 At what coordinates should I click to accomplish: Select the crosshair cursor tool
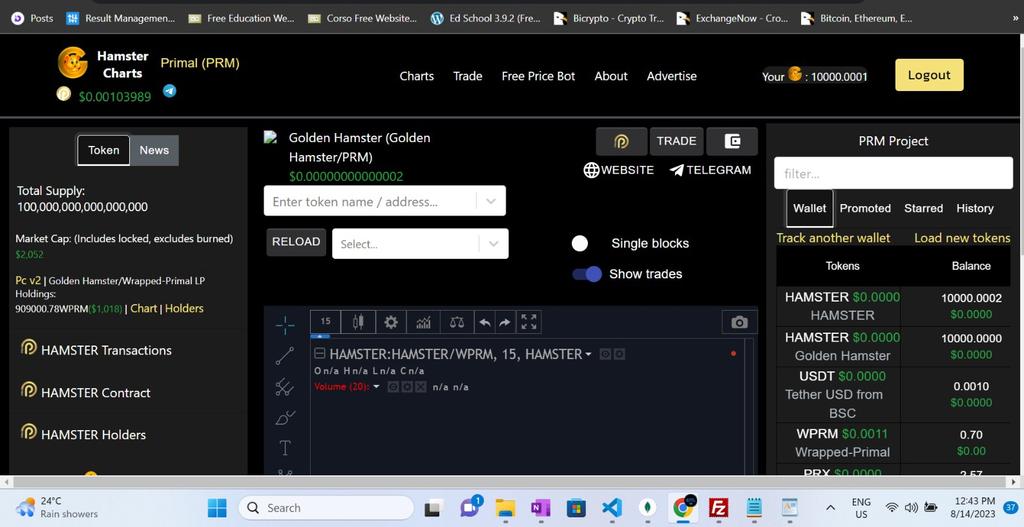(x=285, y=325)
